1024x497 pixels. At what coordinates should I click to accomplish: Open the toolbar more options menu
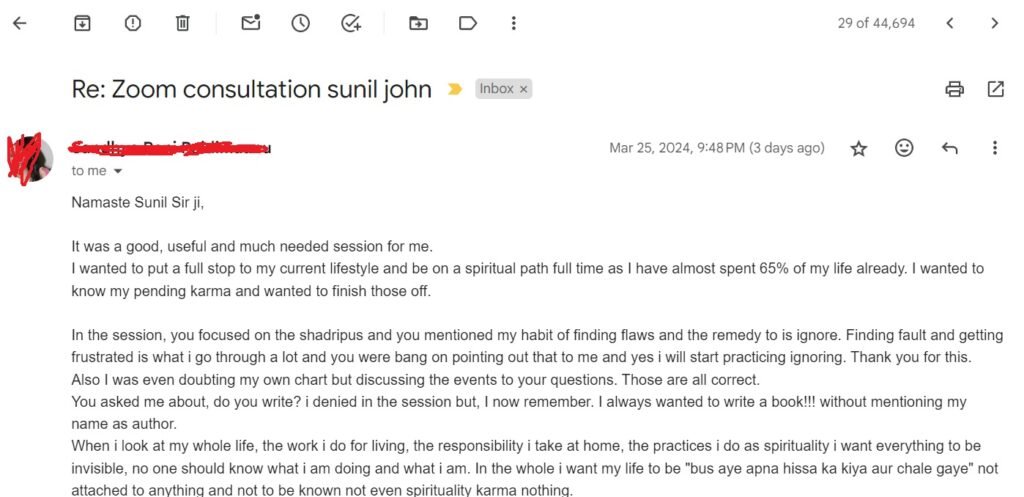(513, 23)
